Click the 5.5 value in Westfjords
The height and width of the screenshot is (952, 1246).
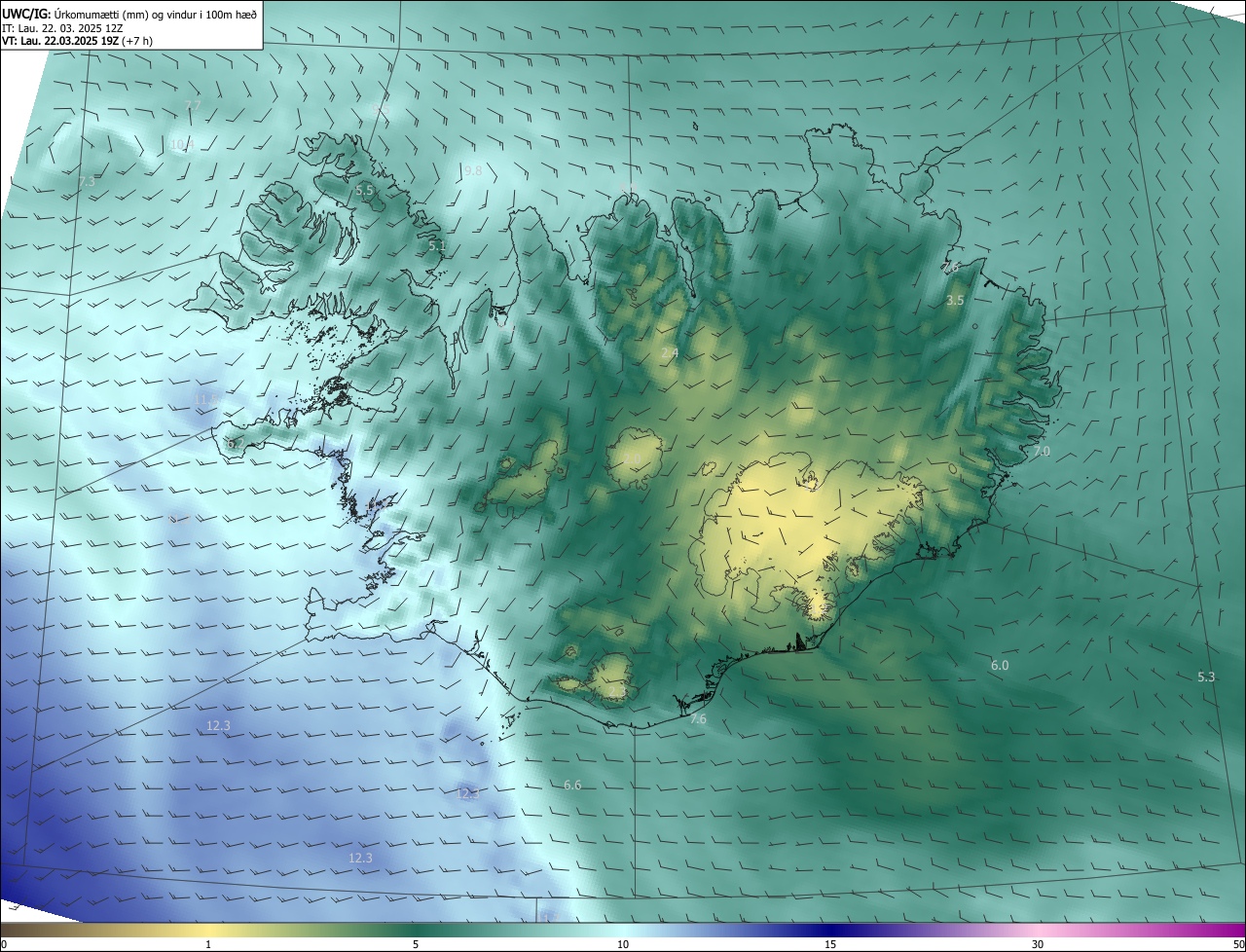364,191
